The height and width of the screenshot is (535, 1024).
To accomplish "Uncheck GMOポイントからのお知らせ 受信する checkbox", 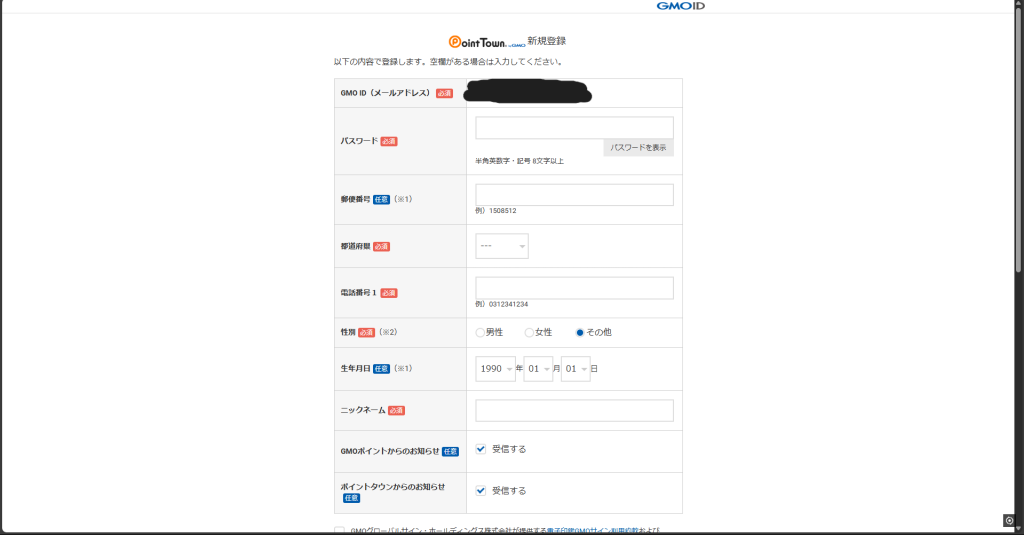I will click(x=481, y=449).
